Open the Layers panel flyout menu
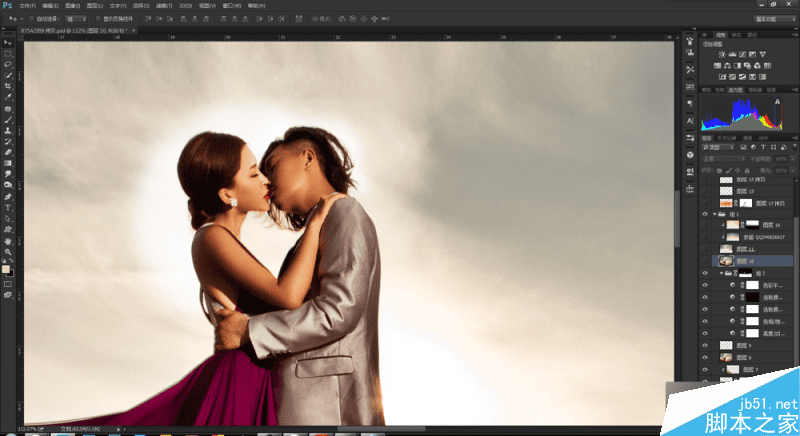 coord(794,138)
